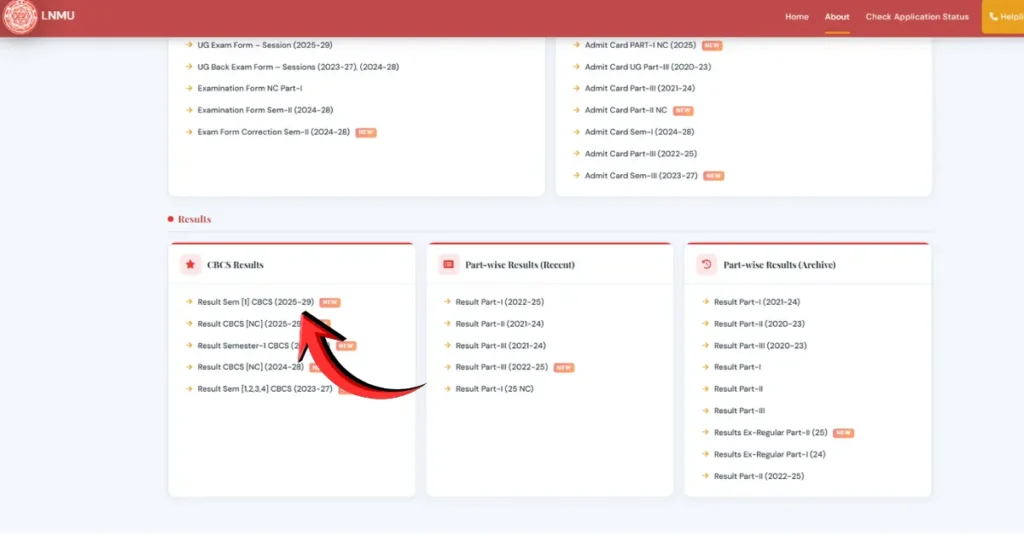Open Result Part-II (2020-23)
This screenshot has height=536, width=1024.
coord(759,324)
